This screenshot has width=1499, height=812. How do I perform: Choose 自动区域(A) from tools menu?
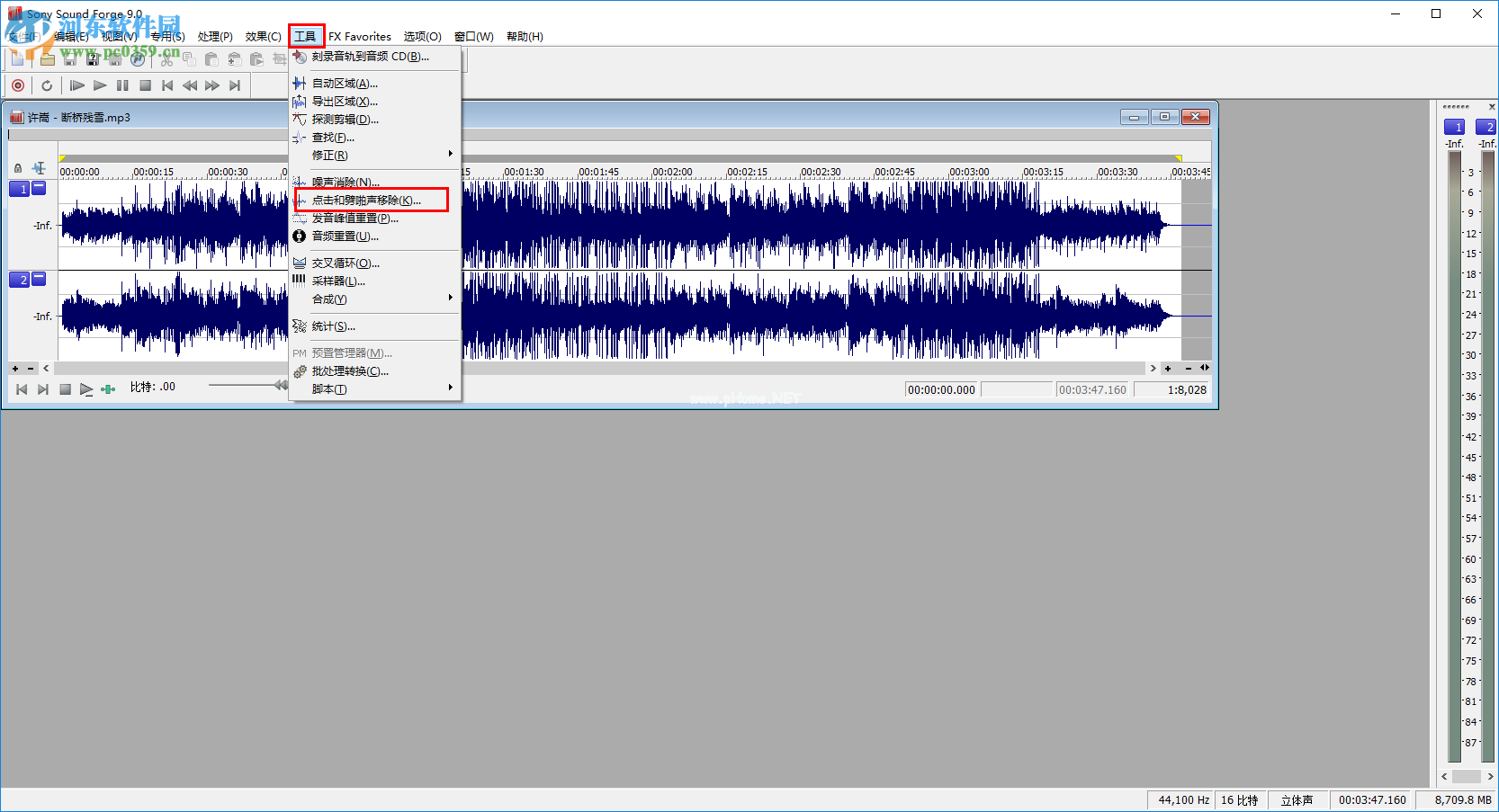point(375,84)
